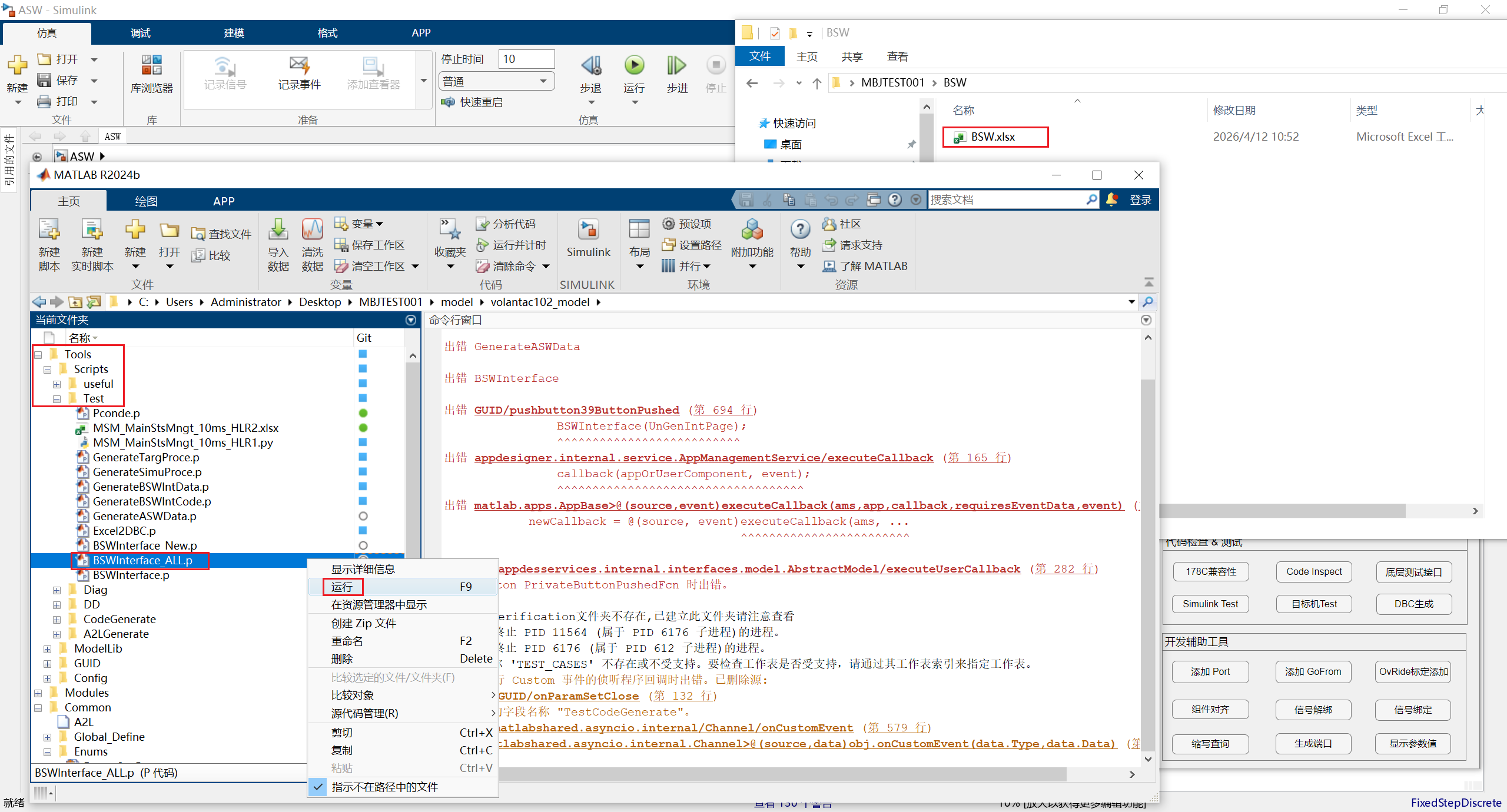Image resolution: width=1507 pixels, height=812 pixels.
Task: Select Run (运行) in the context menu
Action: pyautogui.click(x=403, y=587)
